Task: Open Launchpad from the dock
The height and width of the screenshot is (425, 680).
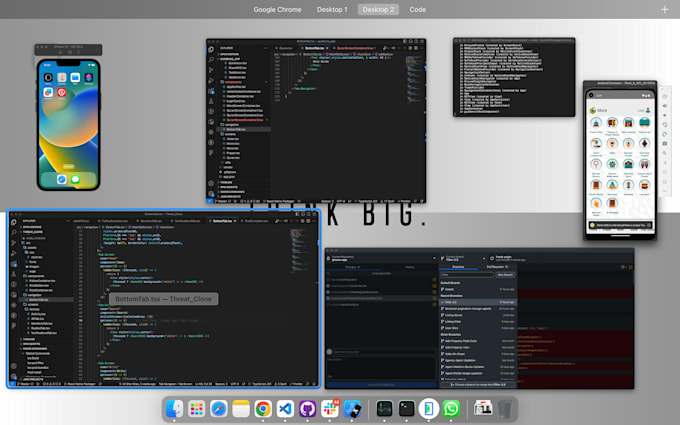Action: pyautogui.click(x=197, y=409)
